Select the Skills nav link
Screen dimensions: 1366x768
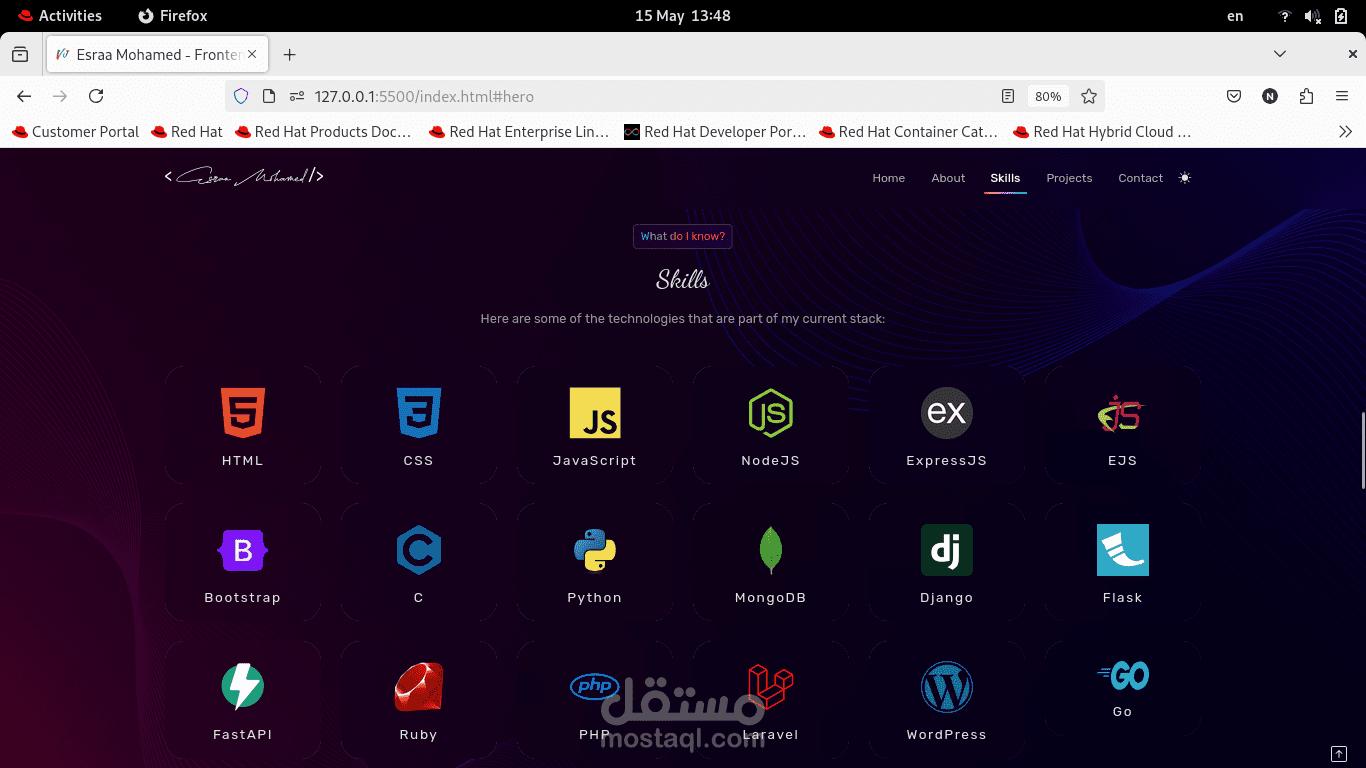tap(1005, 178)
